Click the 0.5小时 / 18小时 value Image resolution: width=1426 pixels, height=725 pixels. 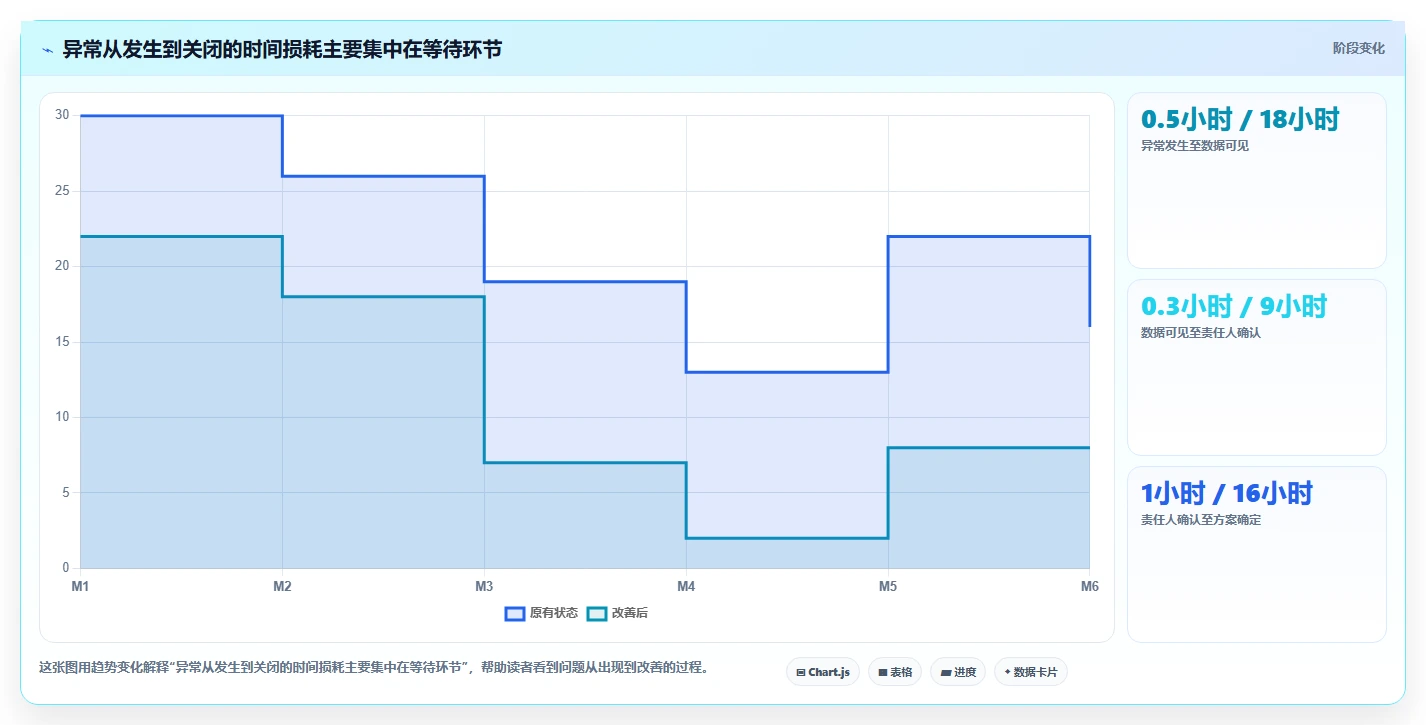(1240, 119)
